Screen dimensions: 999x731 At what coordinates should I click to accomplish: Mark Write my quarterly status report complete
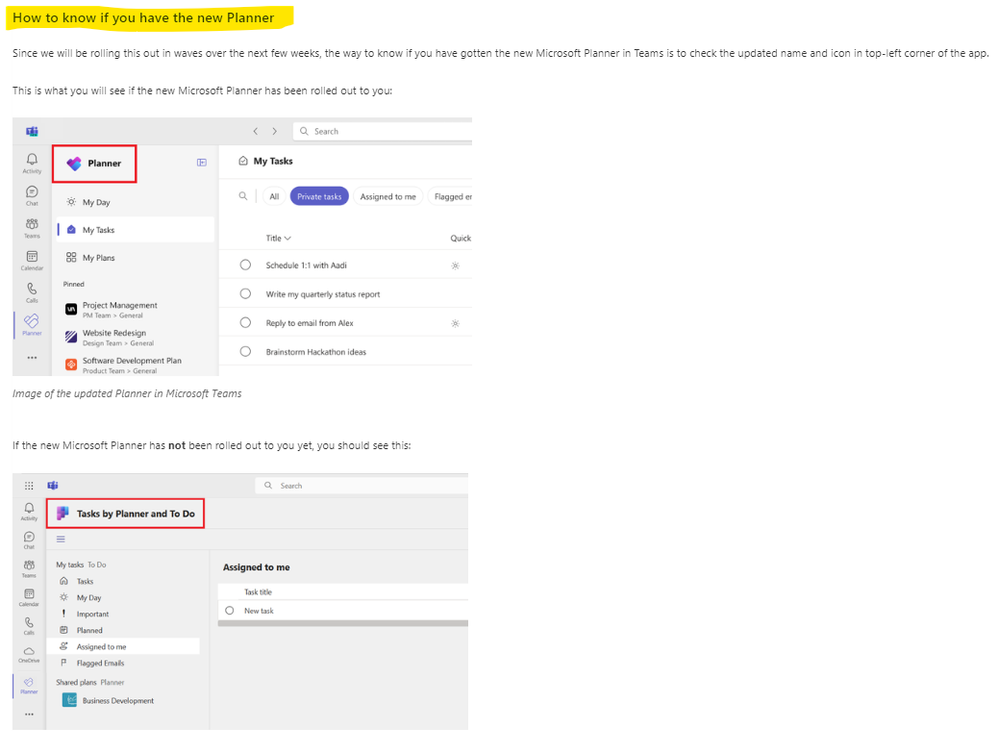click(245, 294)
